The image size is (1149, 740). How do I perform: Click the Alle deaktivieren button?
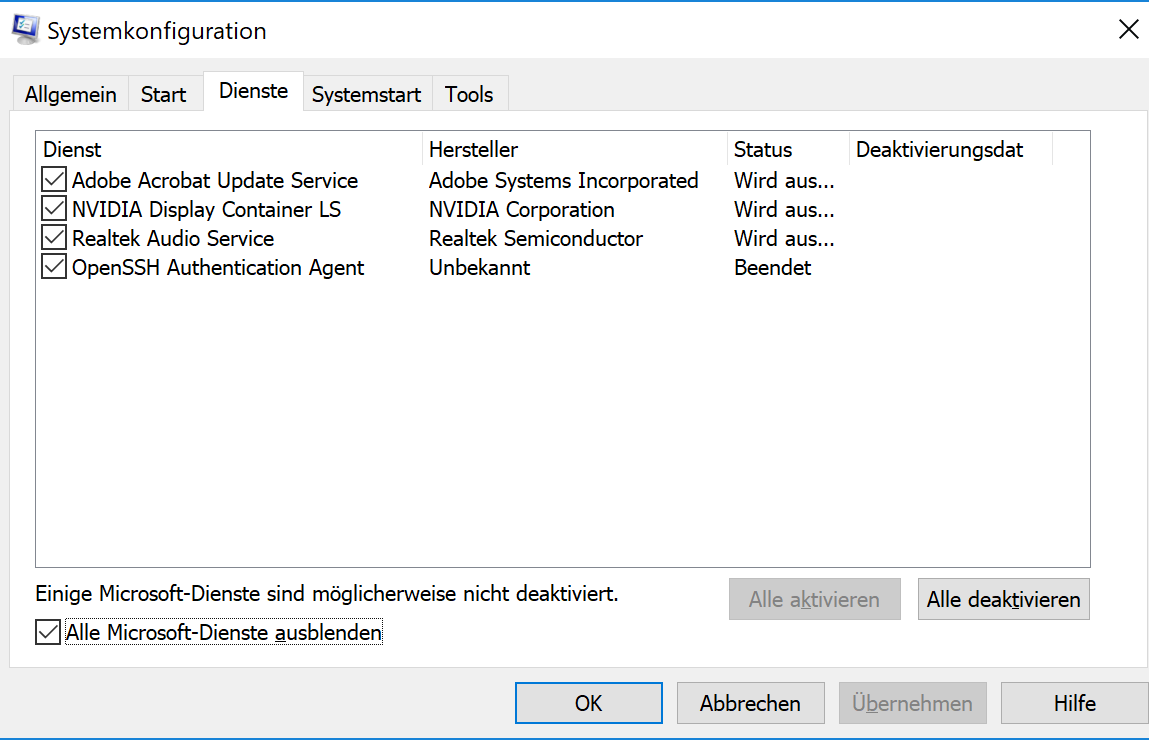(1003, 599)
